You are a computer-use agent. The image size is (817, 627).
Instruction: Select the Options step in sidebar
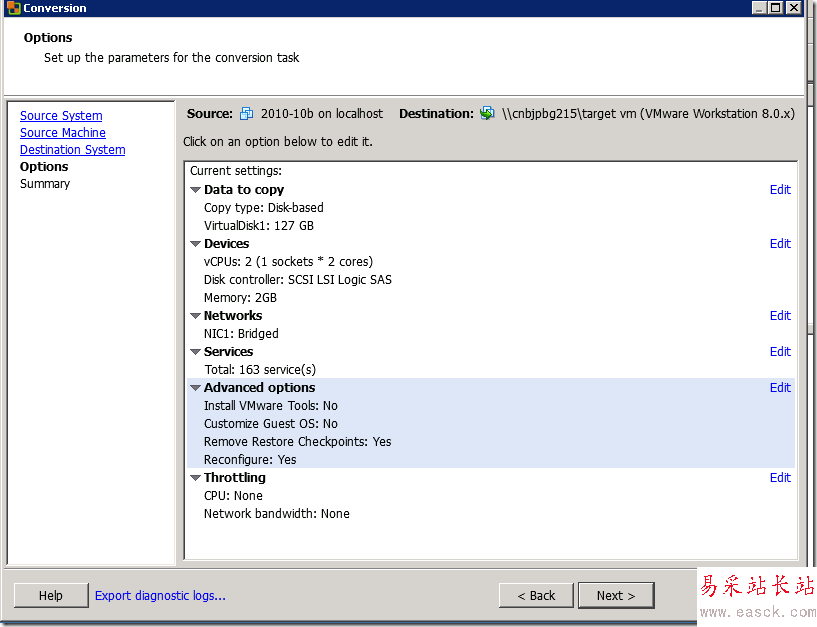(44, 167)
